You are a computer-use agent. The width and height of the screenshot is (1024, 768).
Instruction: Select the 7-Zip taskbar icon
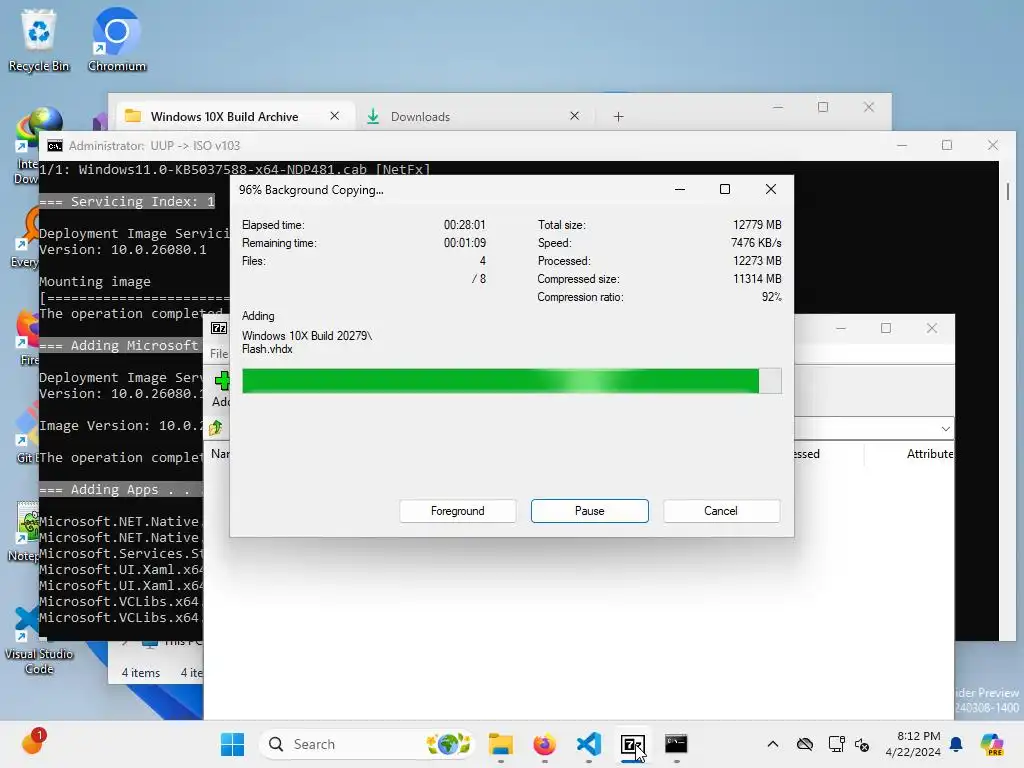tap(632, 744)
